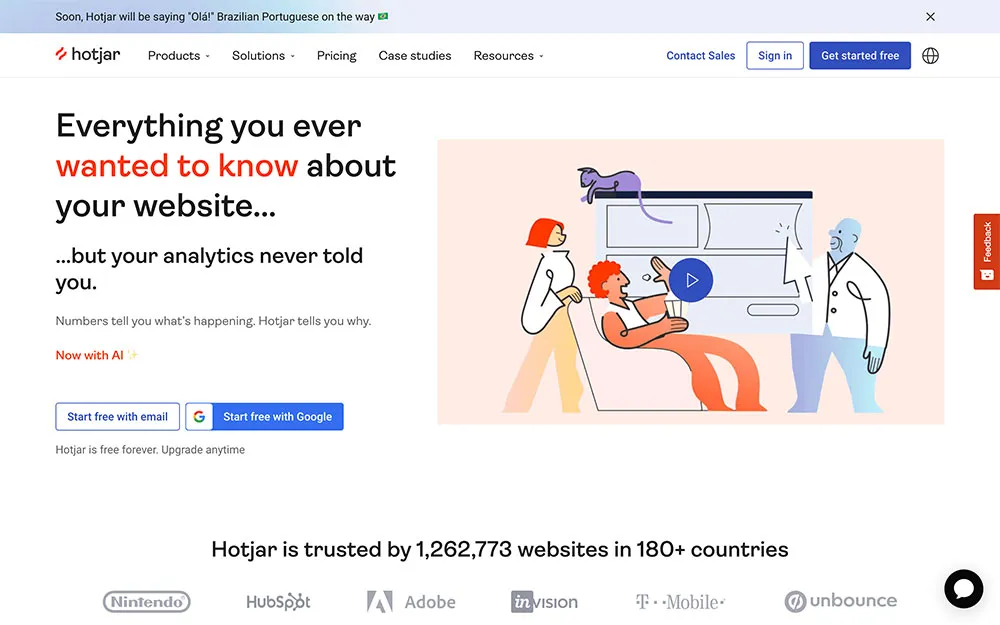Open the Now with AI link
The image size is (1000, 625).
pyautogui.click(x=96, y=355)
